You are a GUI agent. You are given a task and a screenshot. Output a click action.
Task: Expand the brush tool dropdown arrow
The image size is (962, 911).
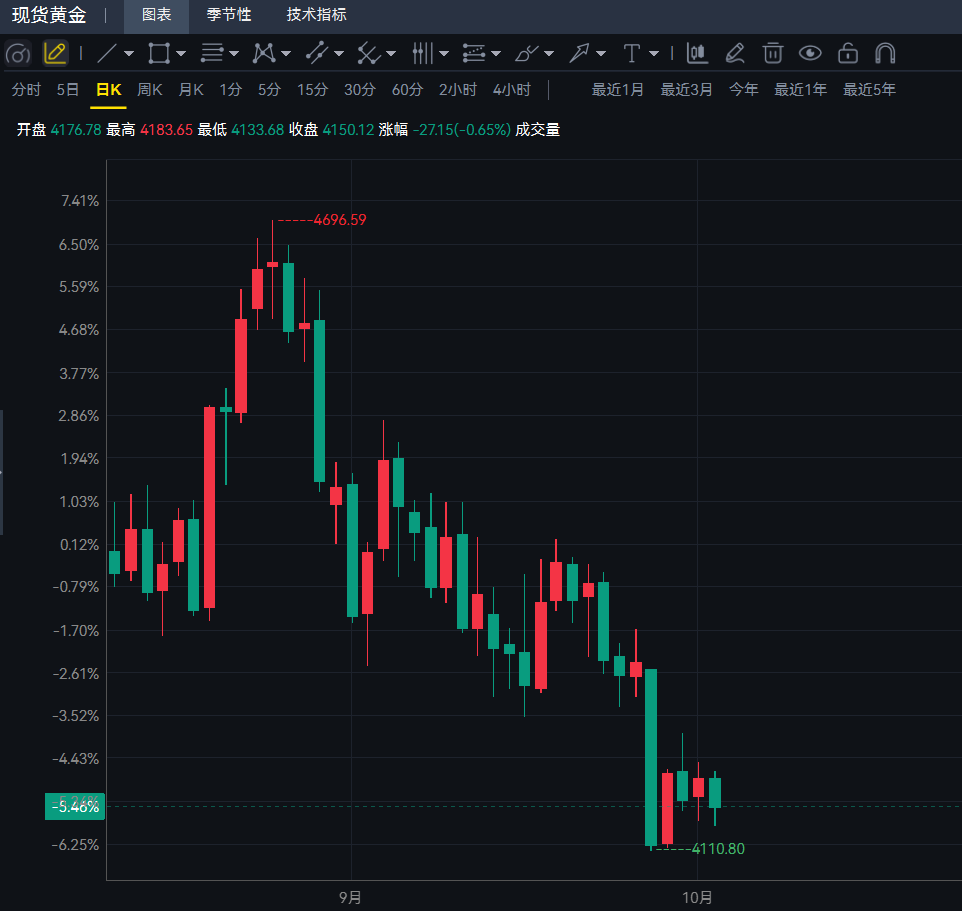coord(549,54)
